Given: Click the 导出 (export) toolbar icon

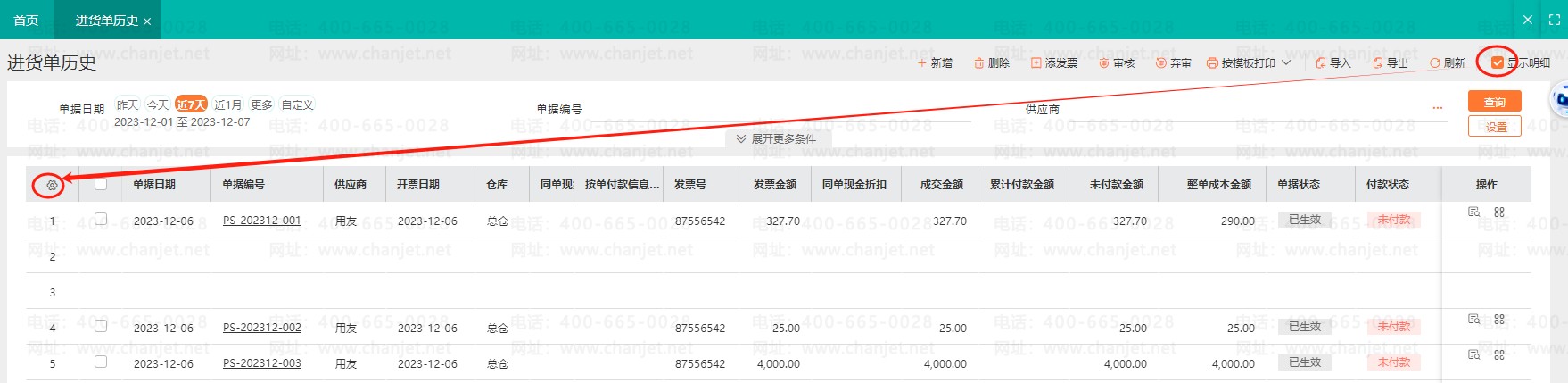Looking at the screenshot, I should coord(1378,63).
